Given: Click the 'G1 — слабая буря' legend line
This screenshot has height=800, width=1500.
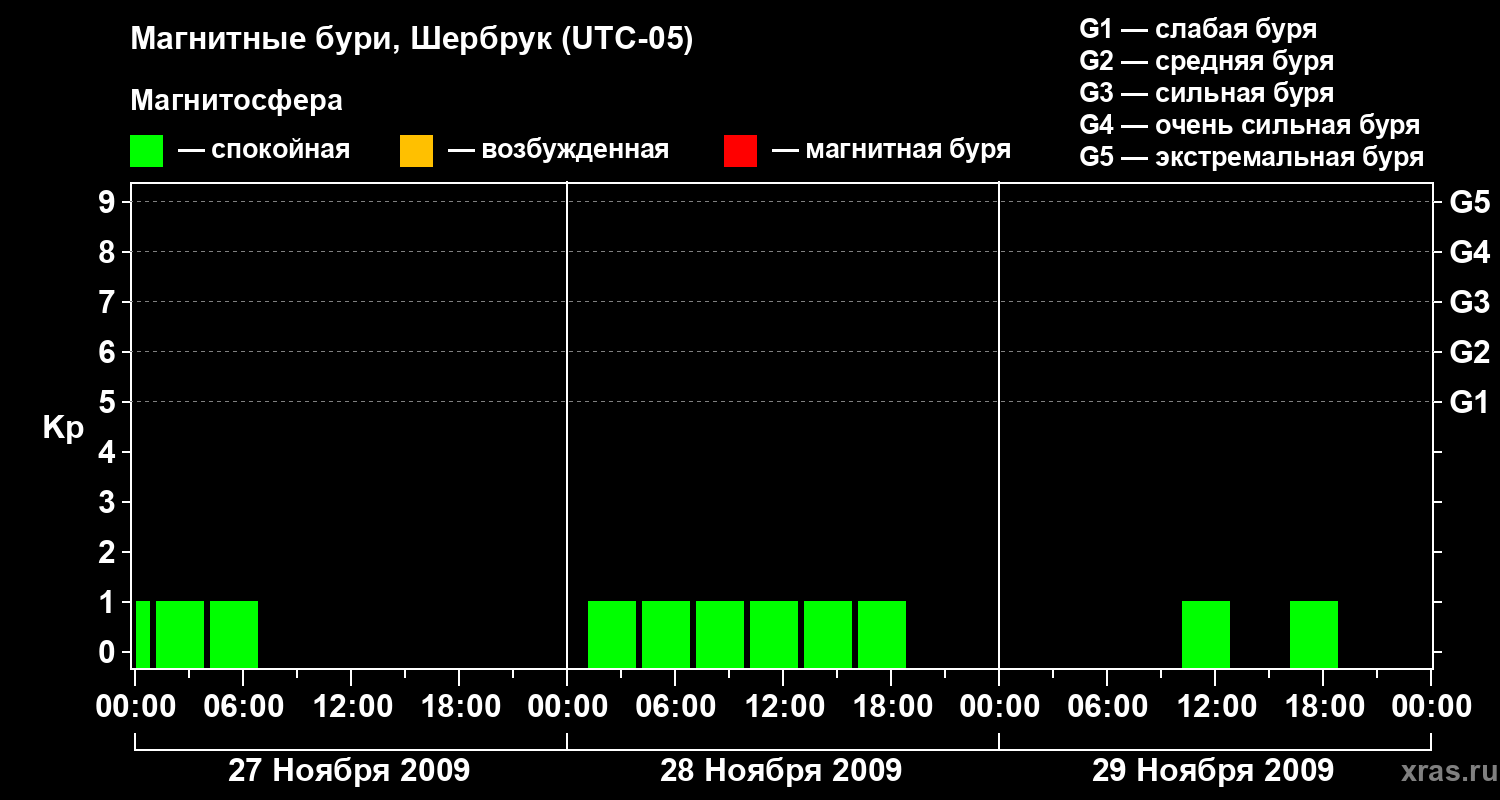Looking at the screenshot, I should click(x=1198, y=29).
